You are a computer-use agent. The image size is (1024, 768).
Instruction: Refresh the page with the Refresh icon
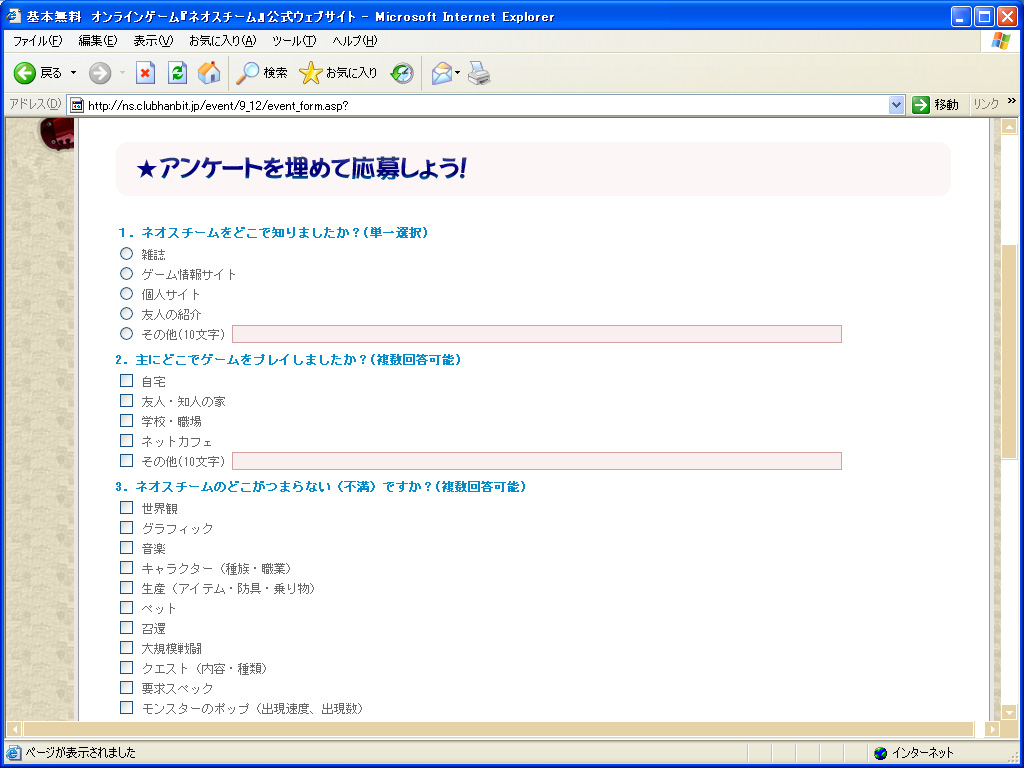click(x=177, y=73)
